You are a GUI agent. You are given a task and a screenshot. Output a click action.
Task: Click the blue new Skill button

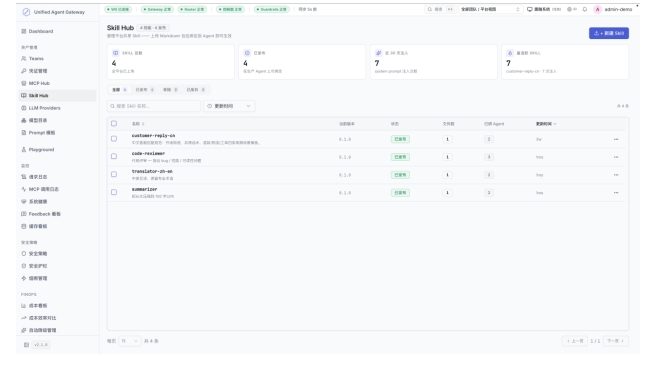coord(609,33)
